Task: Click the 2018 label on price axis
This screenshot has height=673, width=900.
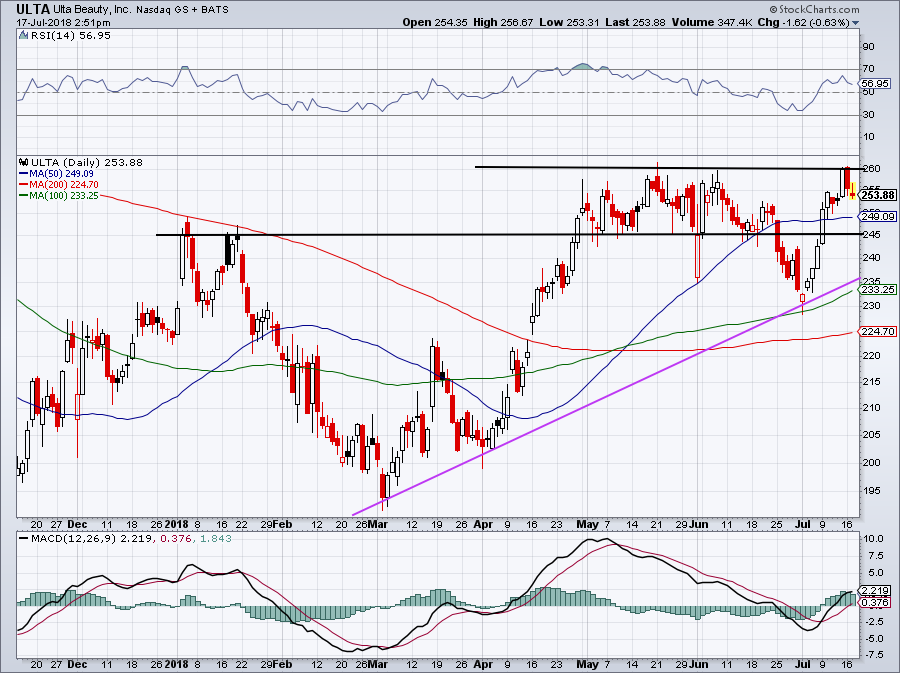Action: point(177,524)
